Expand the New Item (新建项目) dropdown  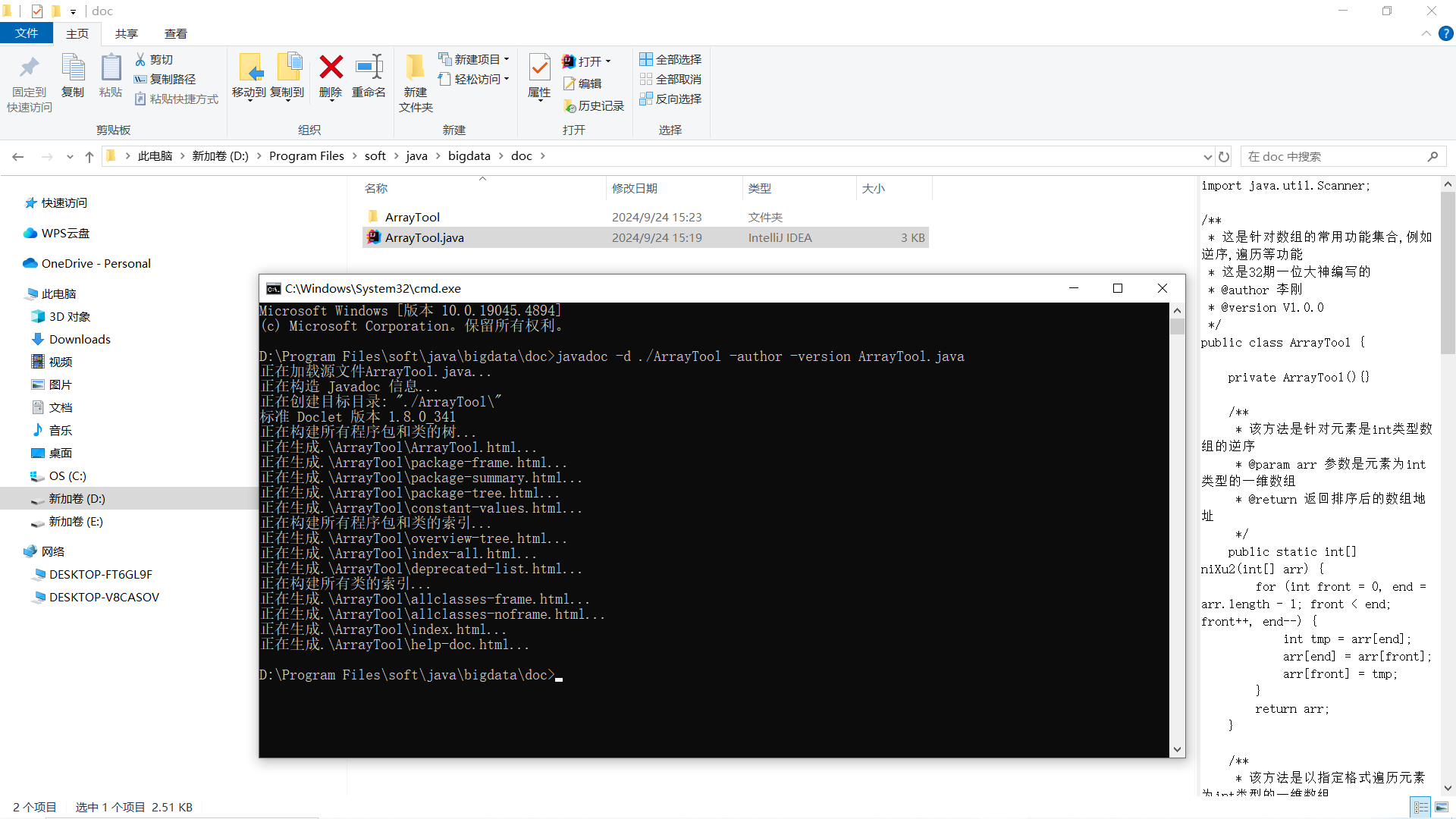coord(507,59)
